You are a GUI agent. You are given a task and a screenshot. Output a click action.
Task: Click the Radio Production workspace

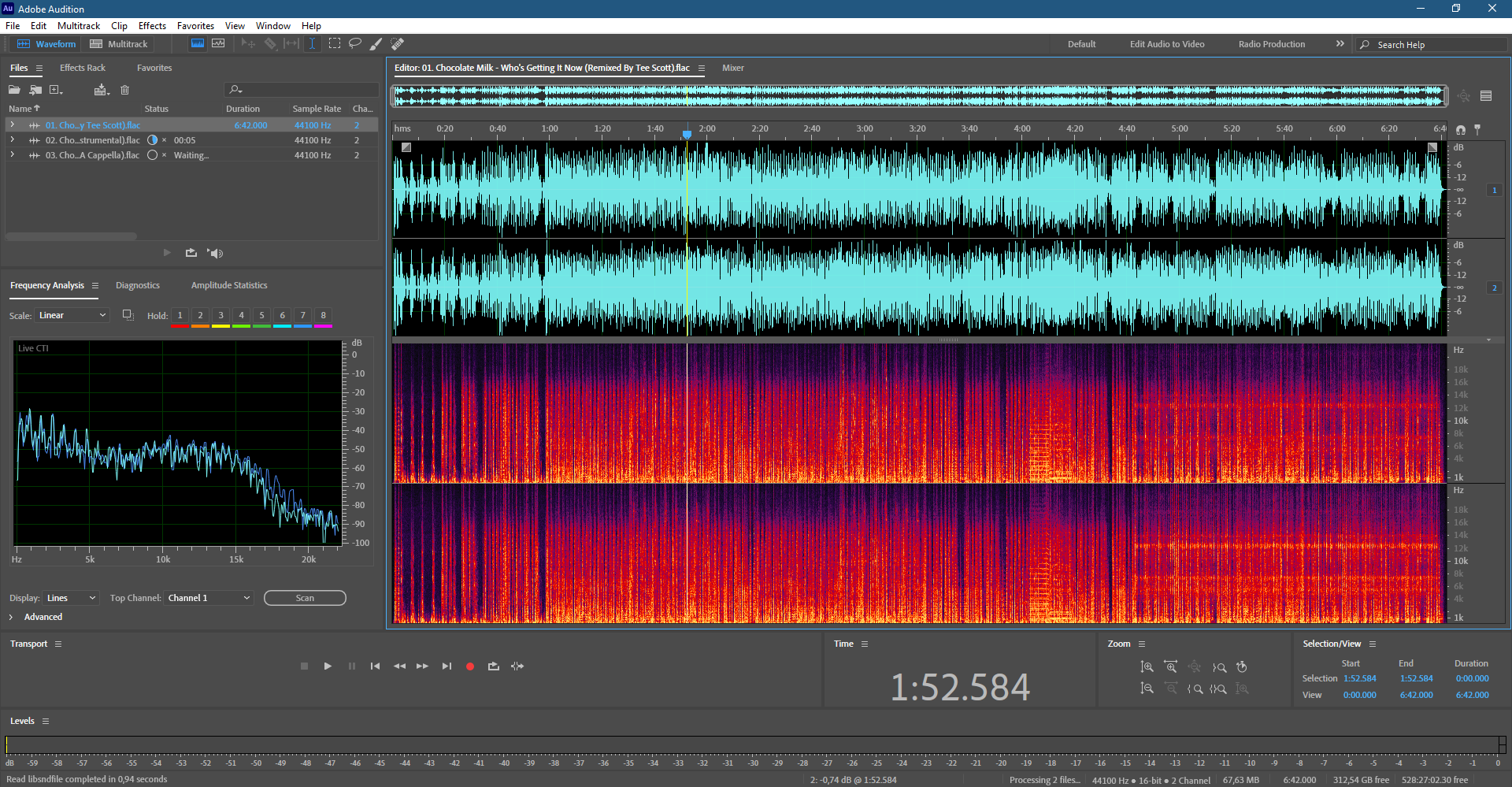click(1271, 44)
